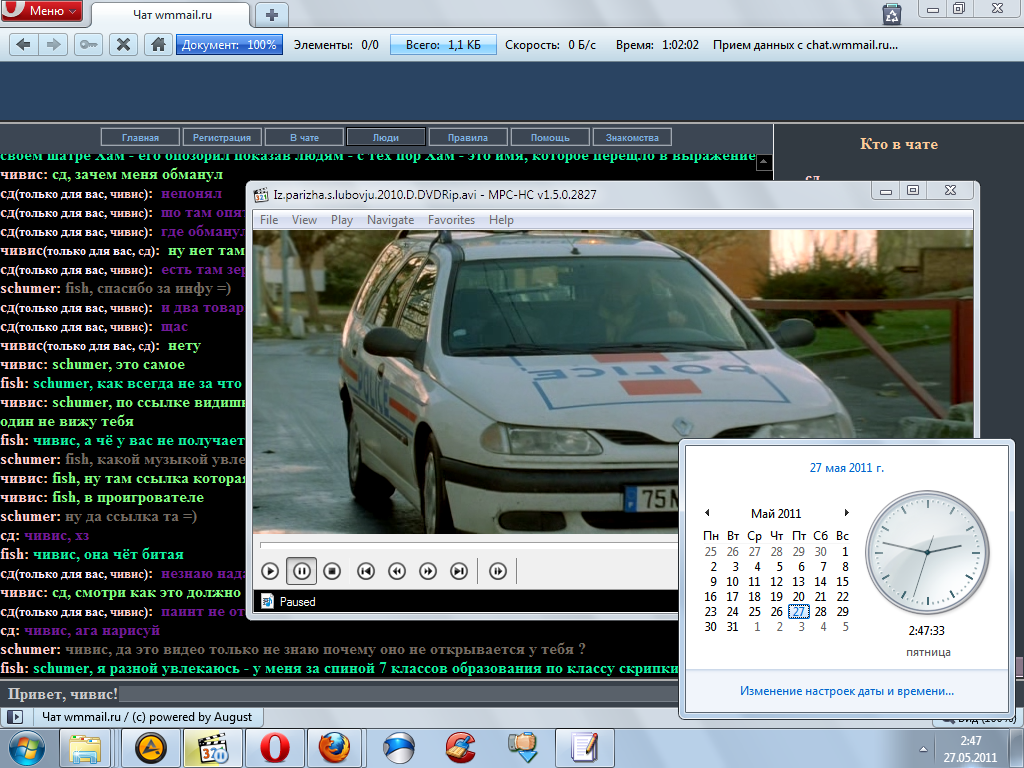Click the MPC-HC seek bar

pyautogui.click(x=469, y=544)
